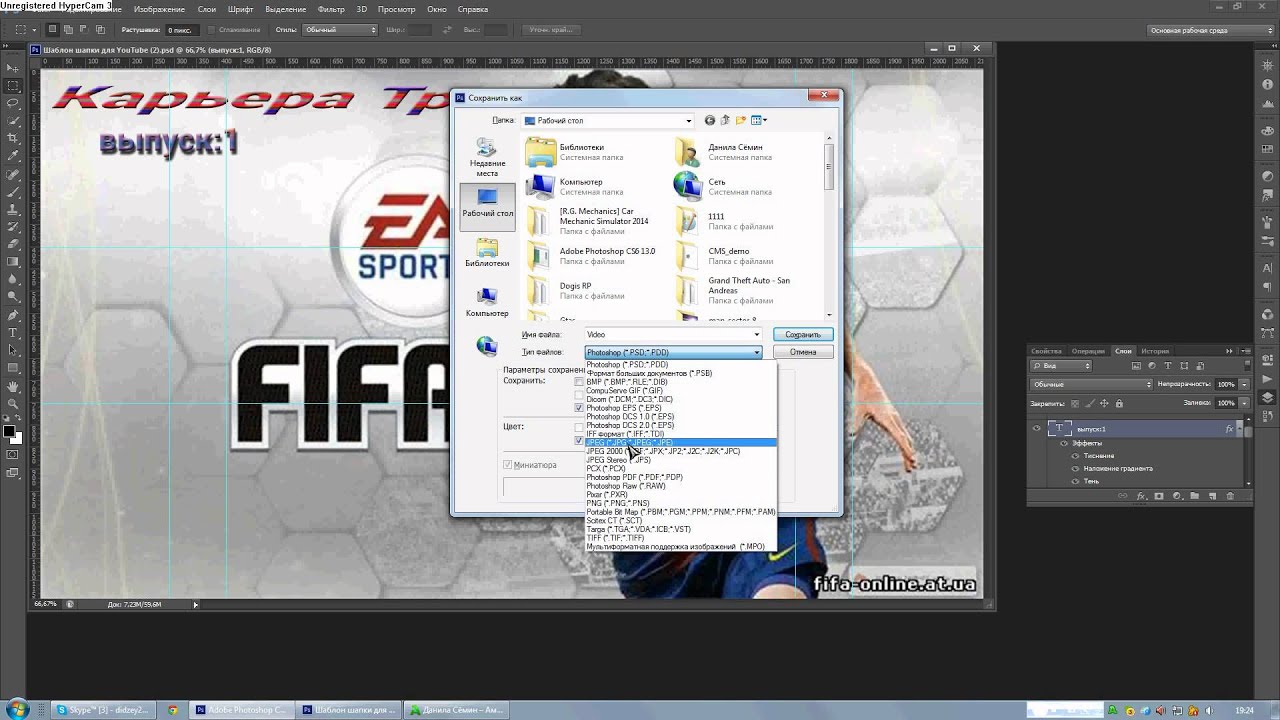Open the Слои menu
Viewport: 1280px width, 720px height.
click(x=206, y=9)
